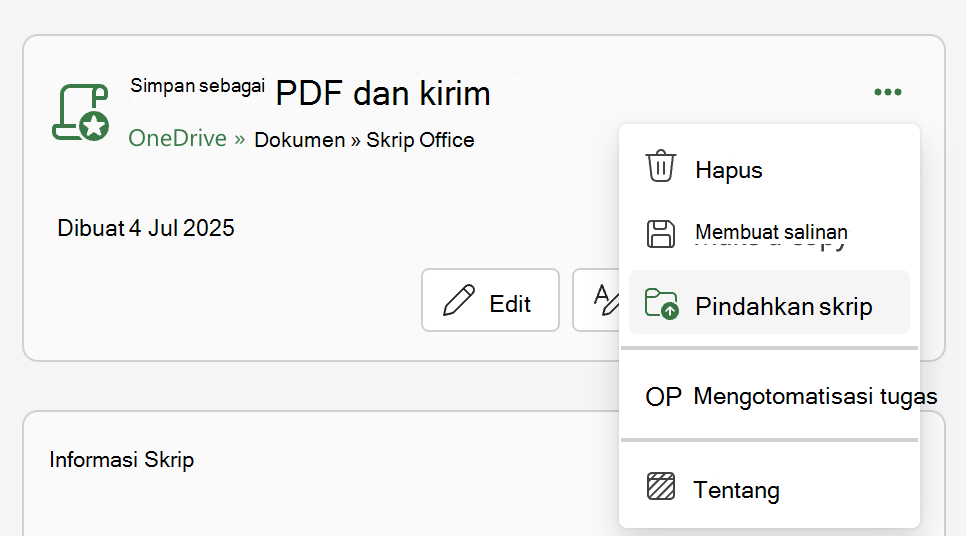Click the Simpan sebagai text

tap(197, 86)
